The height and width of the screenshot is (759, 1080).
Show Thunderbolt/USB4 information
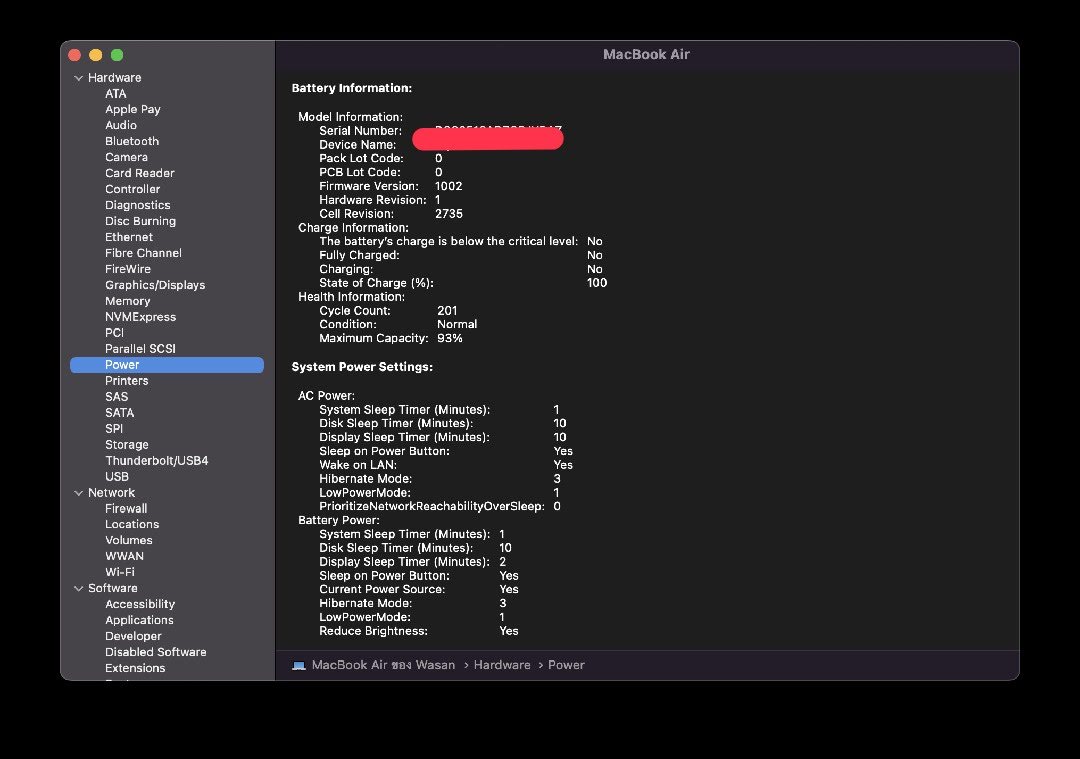pos(157,461)
